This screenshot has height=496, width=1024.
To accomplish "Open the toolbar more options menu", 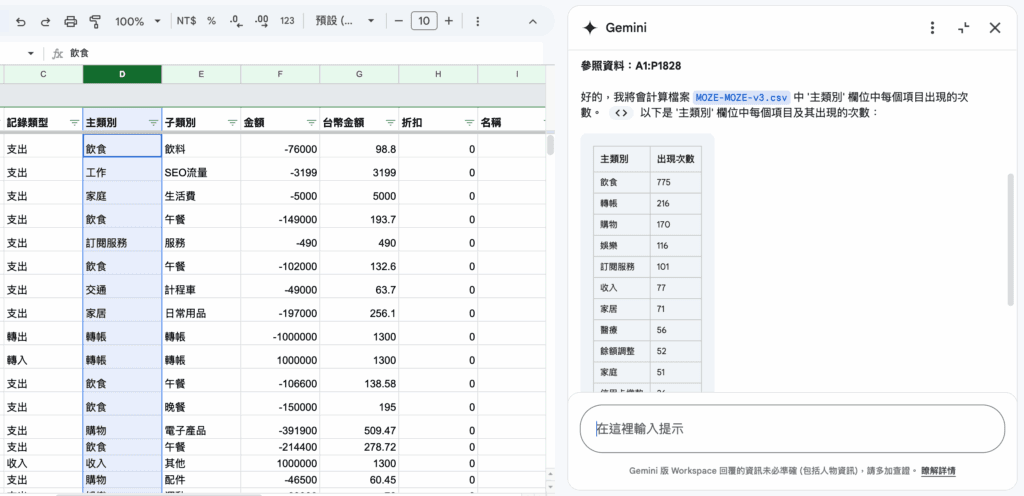I will click(477, 22).
